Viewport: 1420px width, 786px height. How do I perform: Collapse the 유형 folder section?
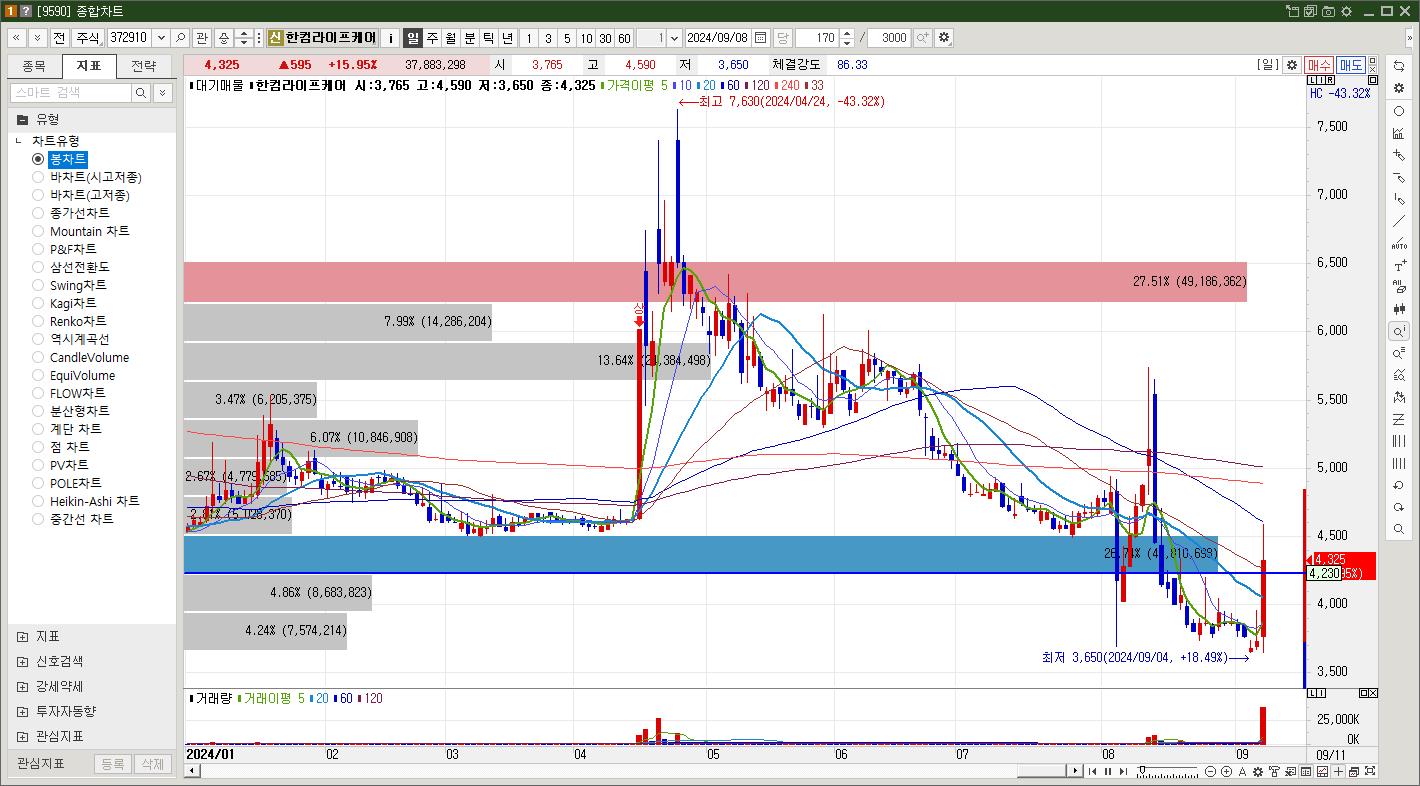point(22,119)
